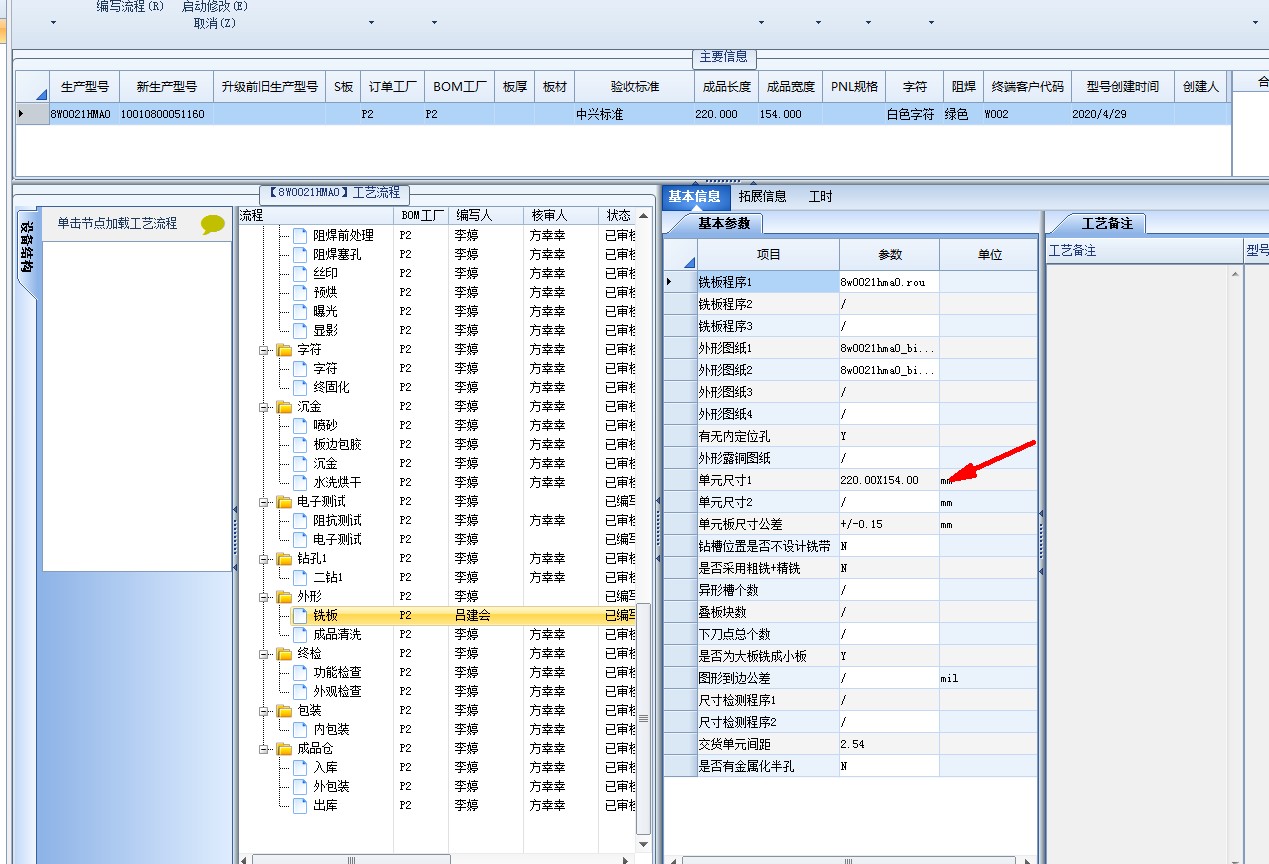Collapse the 包装 folder node
The width and height of the screenshot is (1269, 864).
[x=265, y=711]
